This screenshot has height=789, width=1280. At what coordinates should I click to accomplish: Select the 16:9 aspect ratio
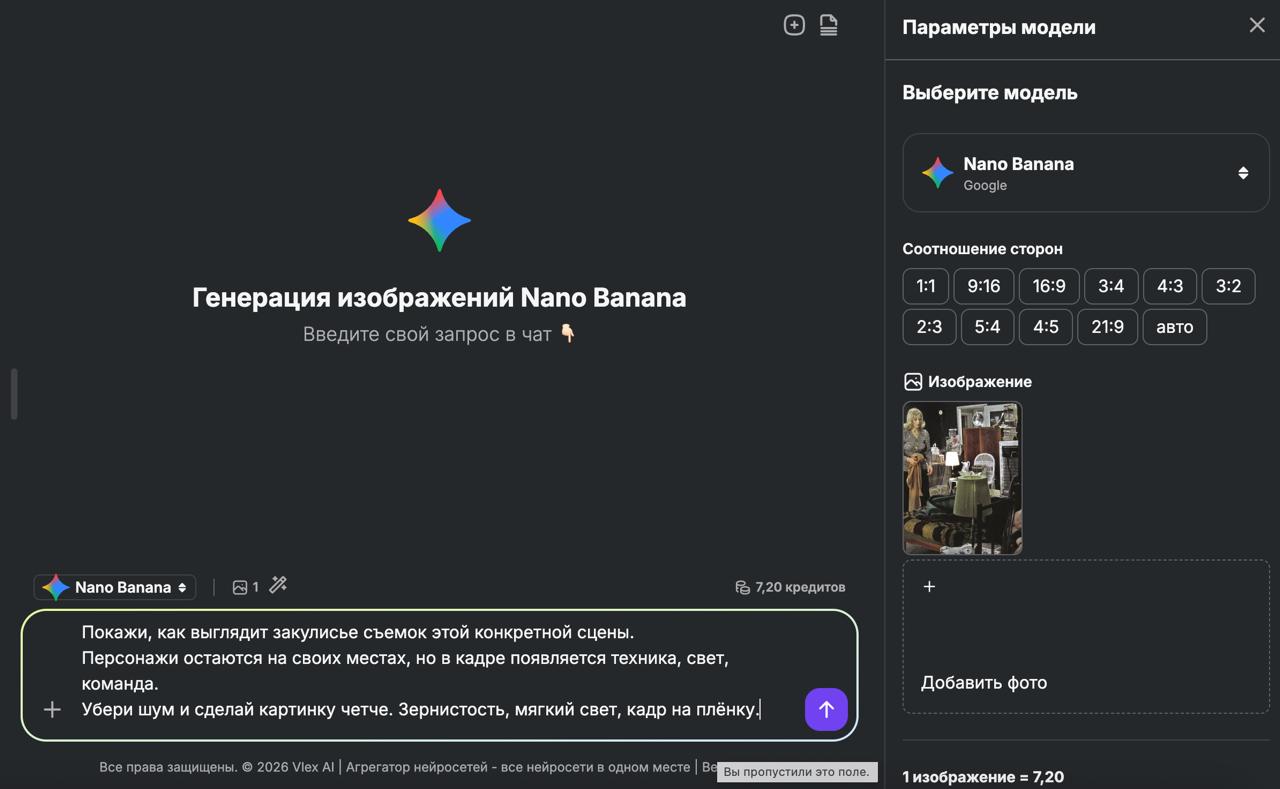1048,286
